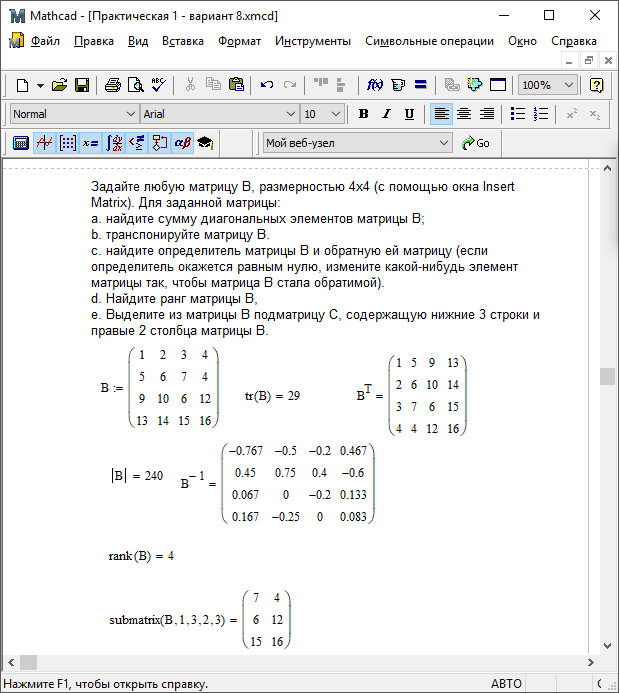Screen dimensions: 619x693
Task: Click the Paste clipboard icon
Action: 236,85
